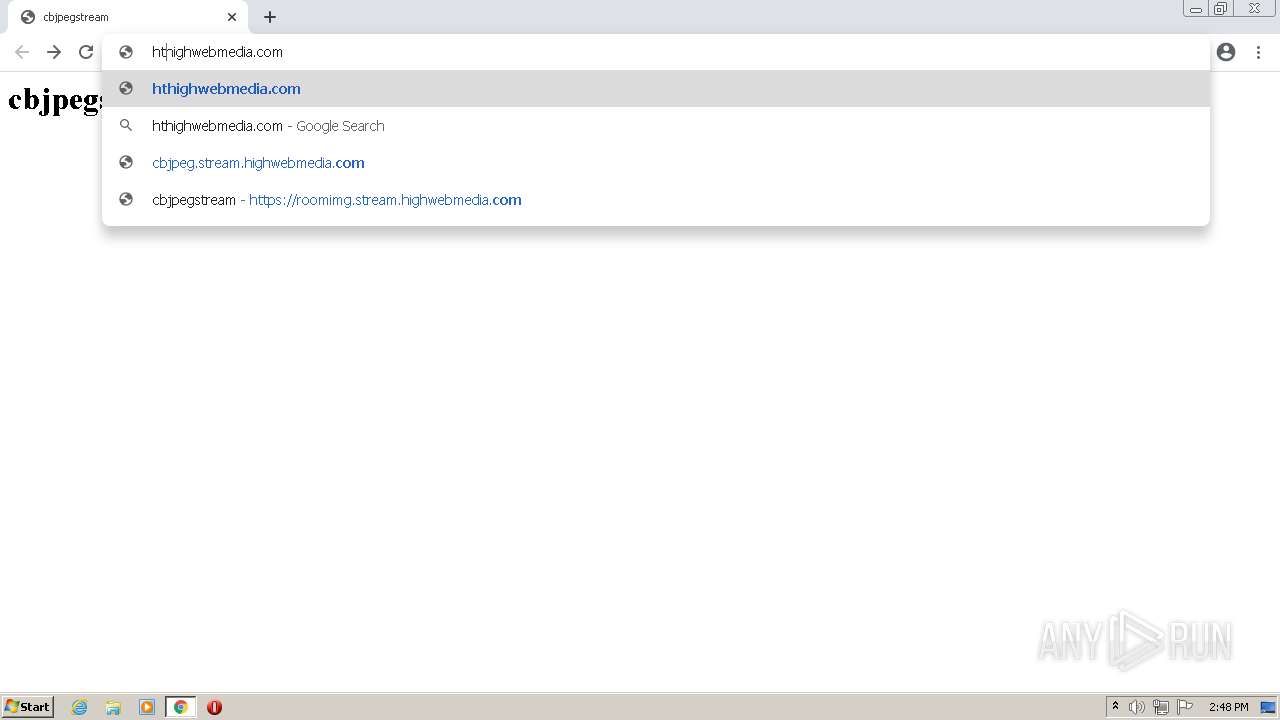Image resolution: width=1280 pixels, height=720 pixels.
Task: Reload the current page
Action: coord(86,52)
